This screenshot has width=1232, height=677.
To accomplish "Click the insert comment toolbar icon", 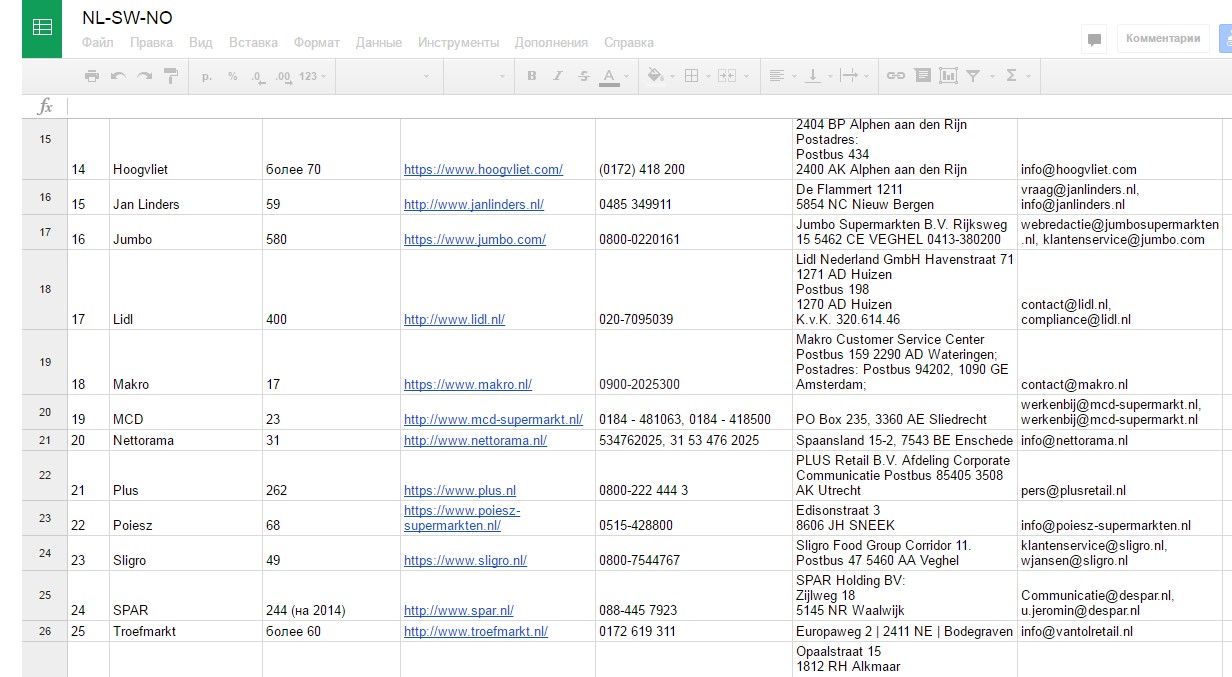I will (x=922, y=76).
